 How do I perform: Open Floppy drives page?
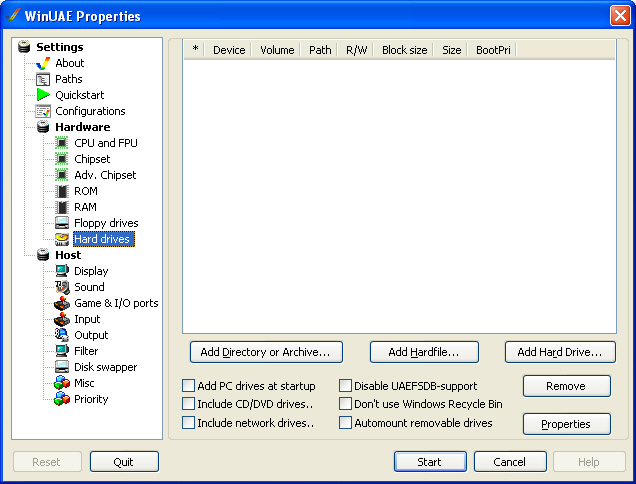pyautogui.click(x=106, y=223)
